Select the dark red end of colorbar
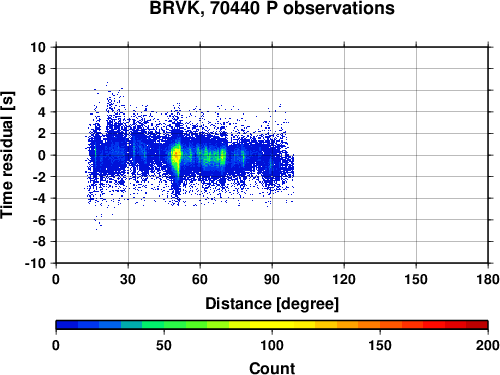The height and width of the screenshot is (375, 500). [x=477, y=325]
